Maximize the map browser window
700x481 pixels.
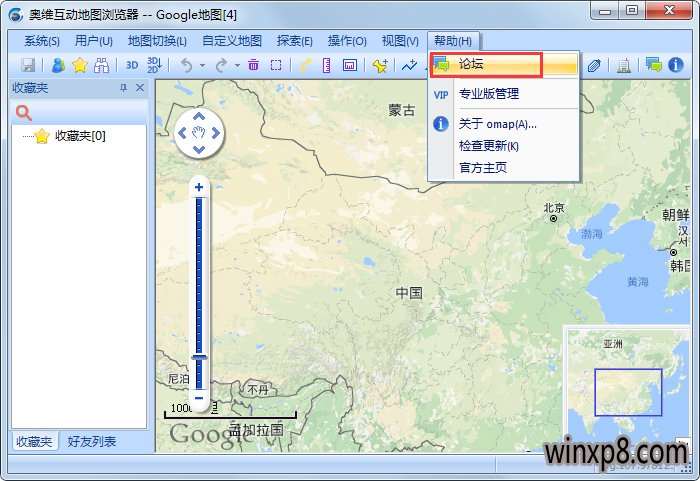coord(632,11)
